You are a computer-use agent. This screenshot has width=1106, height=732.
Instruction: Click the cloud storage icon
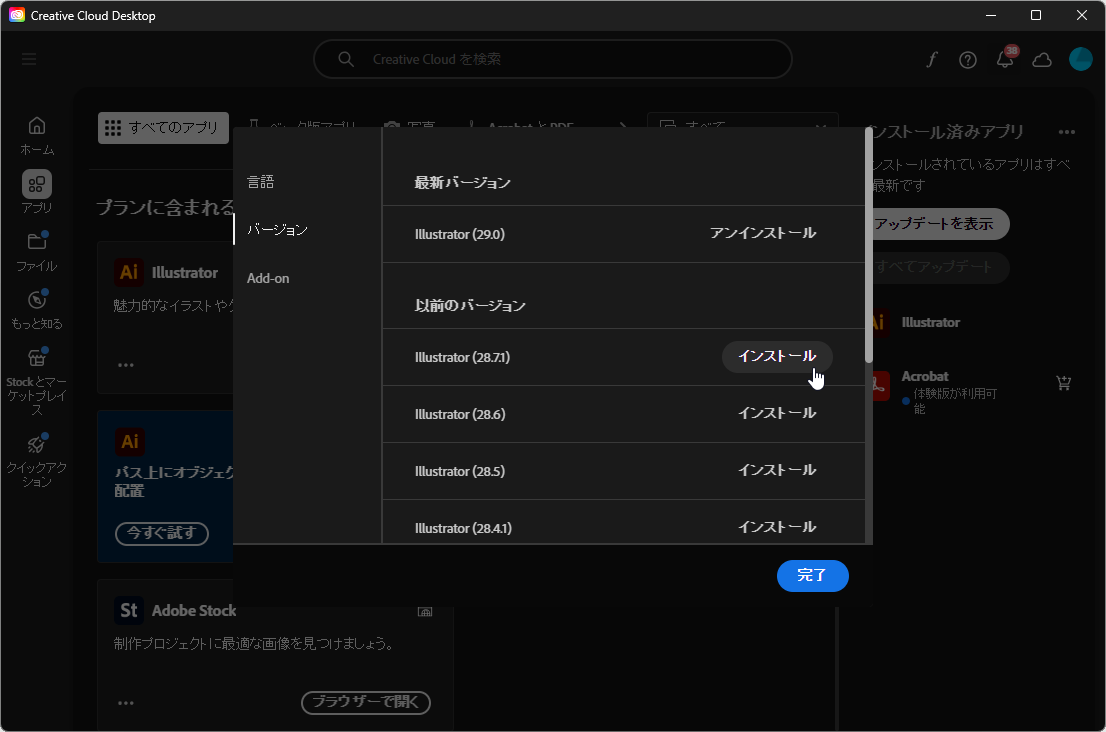[x=1042, y=59]
